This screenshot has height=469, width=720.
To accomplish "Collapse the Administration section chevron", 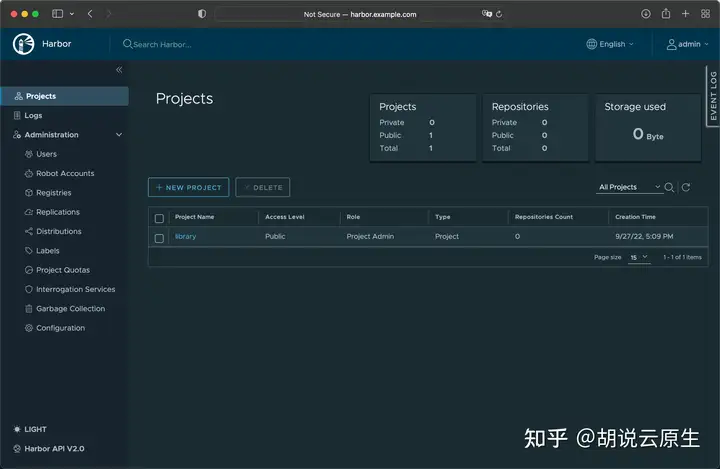I will [119, 135].
